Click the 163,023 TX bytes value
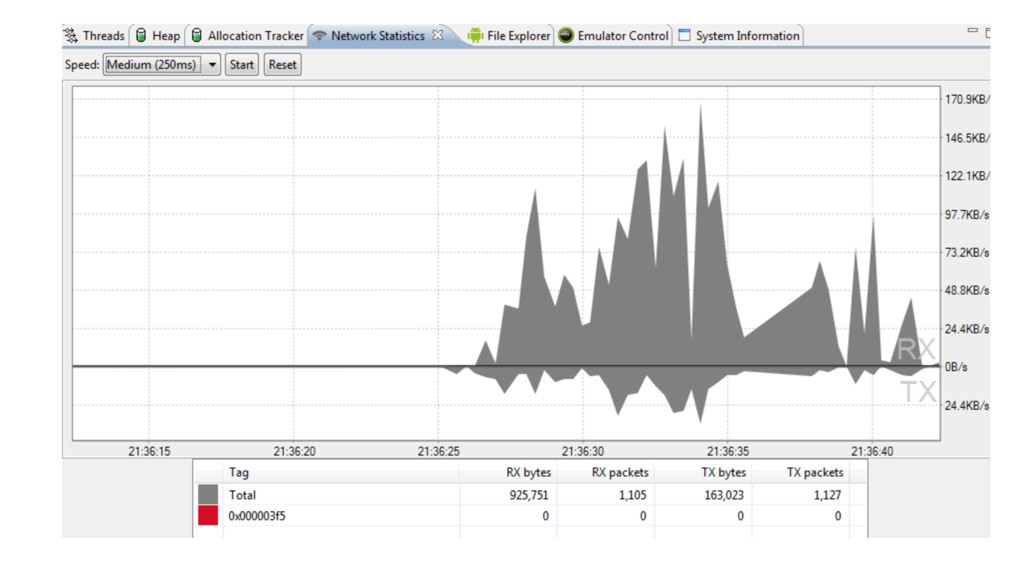This screenshot has height=576, width=1024. click(724, 495)
